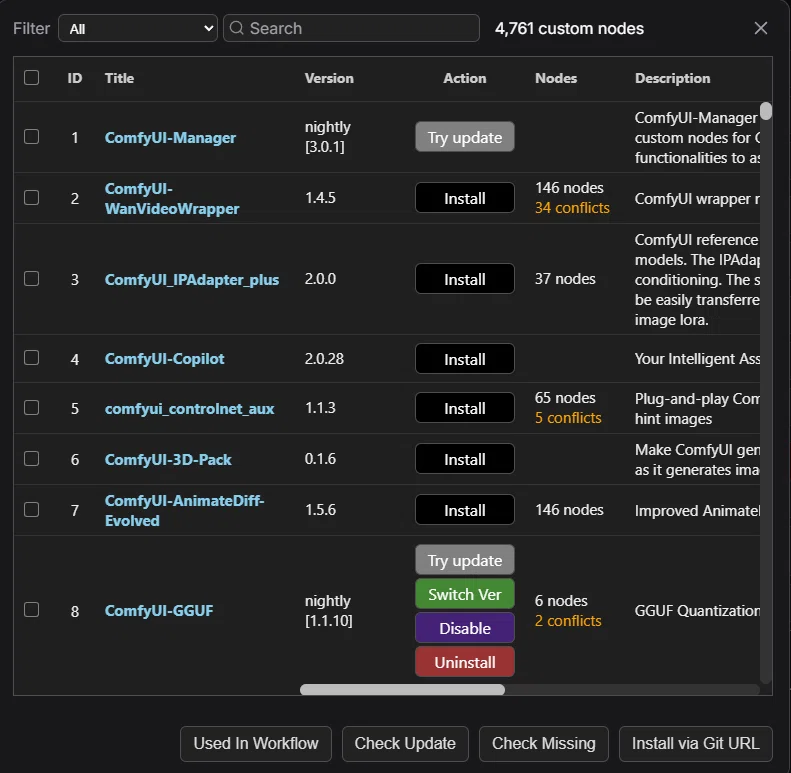The image size is (791, 773).
Task: Click Install via Git URL button
Action: 696,743
